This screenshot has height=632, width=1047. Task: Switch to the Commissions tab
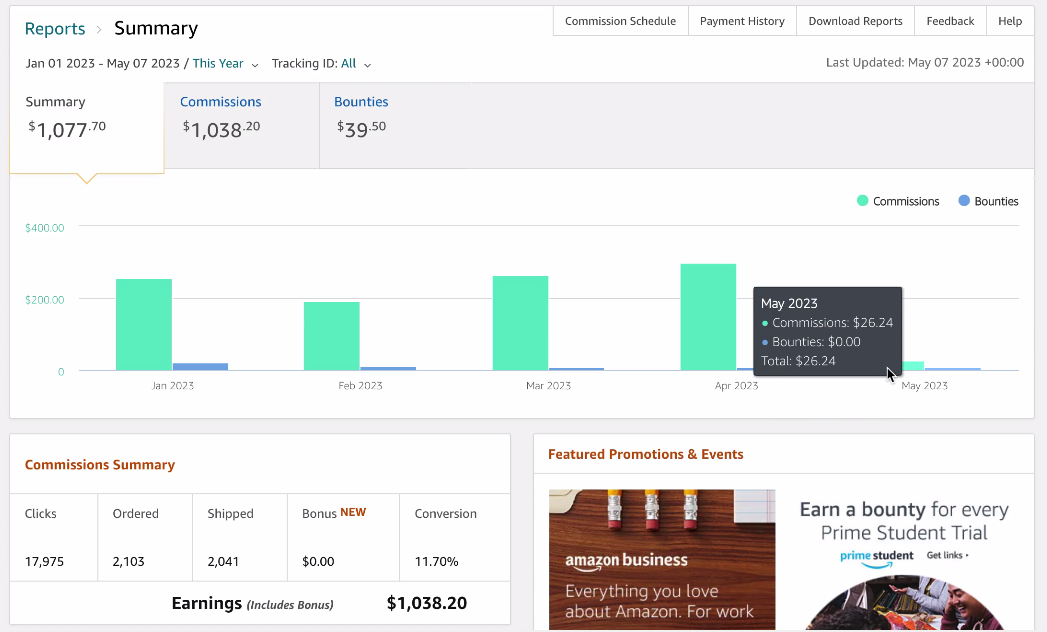[x=242, y=125]
